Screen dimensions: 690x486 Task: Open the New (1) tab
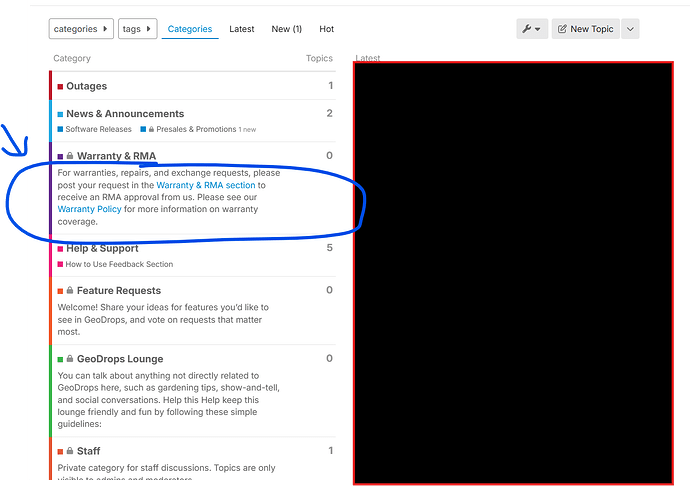point(286,29)
